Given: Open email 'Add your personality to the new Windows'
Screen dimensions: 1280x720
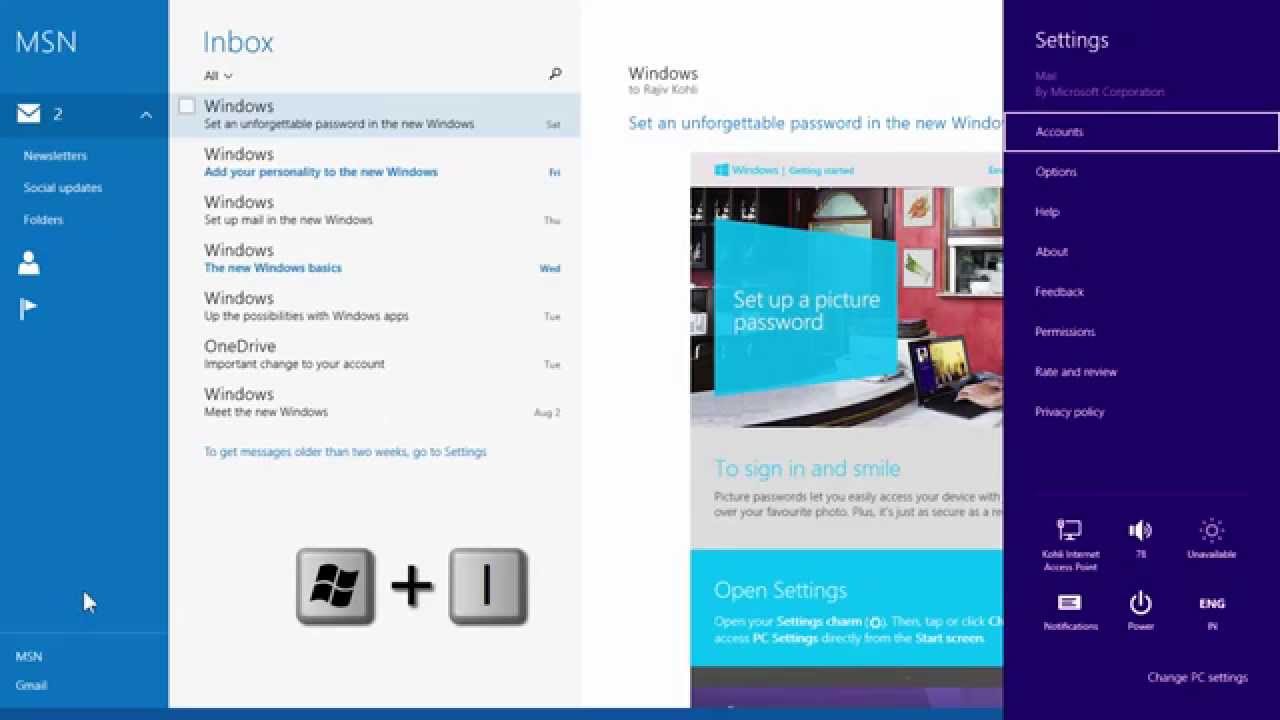Looking at the screenshot, I should point(375,162).
